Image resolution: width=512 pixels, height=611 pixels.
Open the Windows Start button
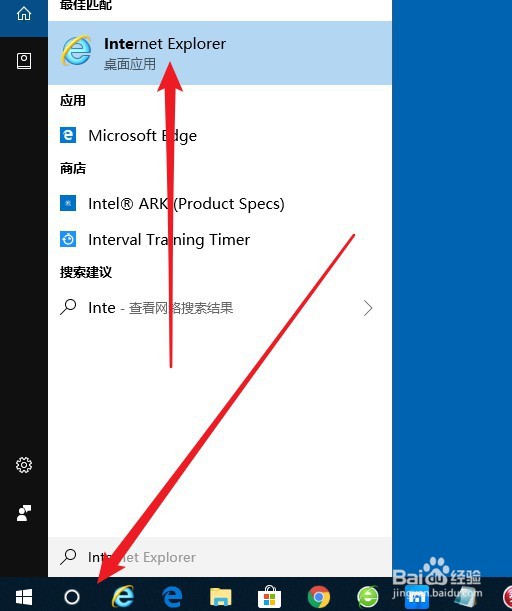coord(24,597)
